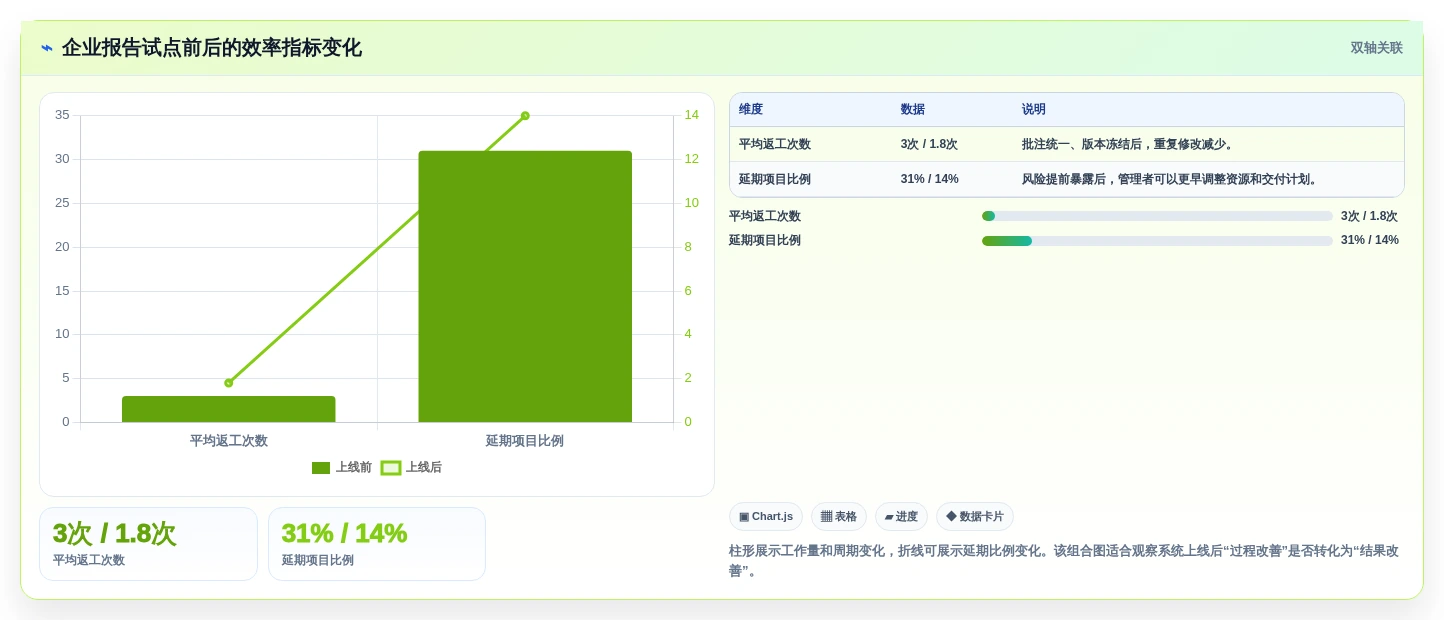Click the 平均返工次数 progress bar
Screen dimensions: 1444x620
coord(1157,216)
